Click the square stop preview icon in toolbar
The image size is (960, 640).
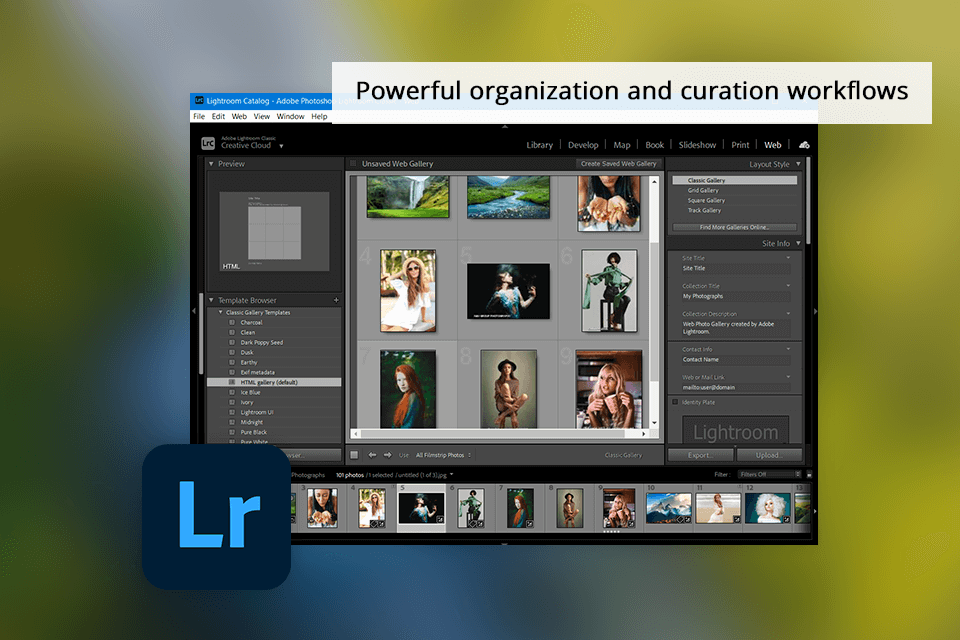pos(354,455)
